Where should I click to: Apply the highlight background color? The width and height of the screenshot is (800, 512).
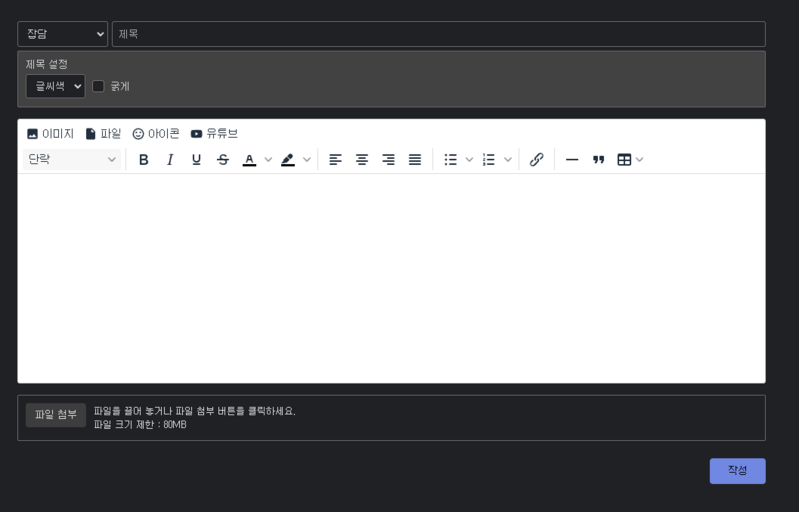point(288,160)
